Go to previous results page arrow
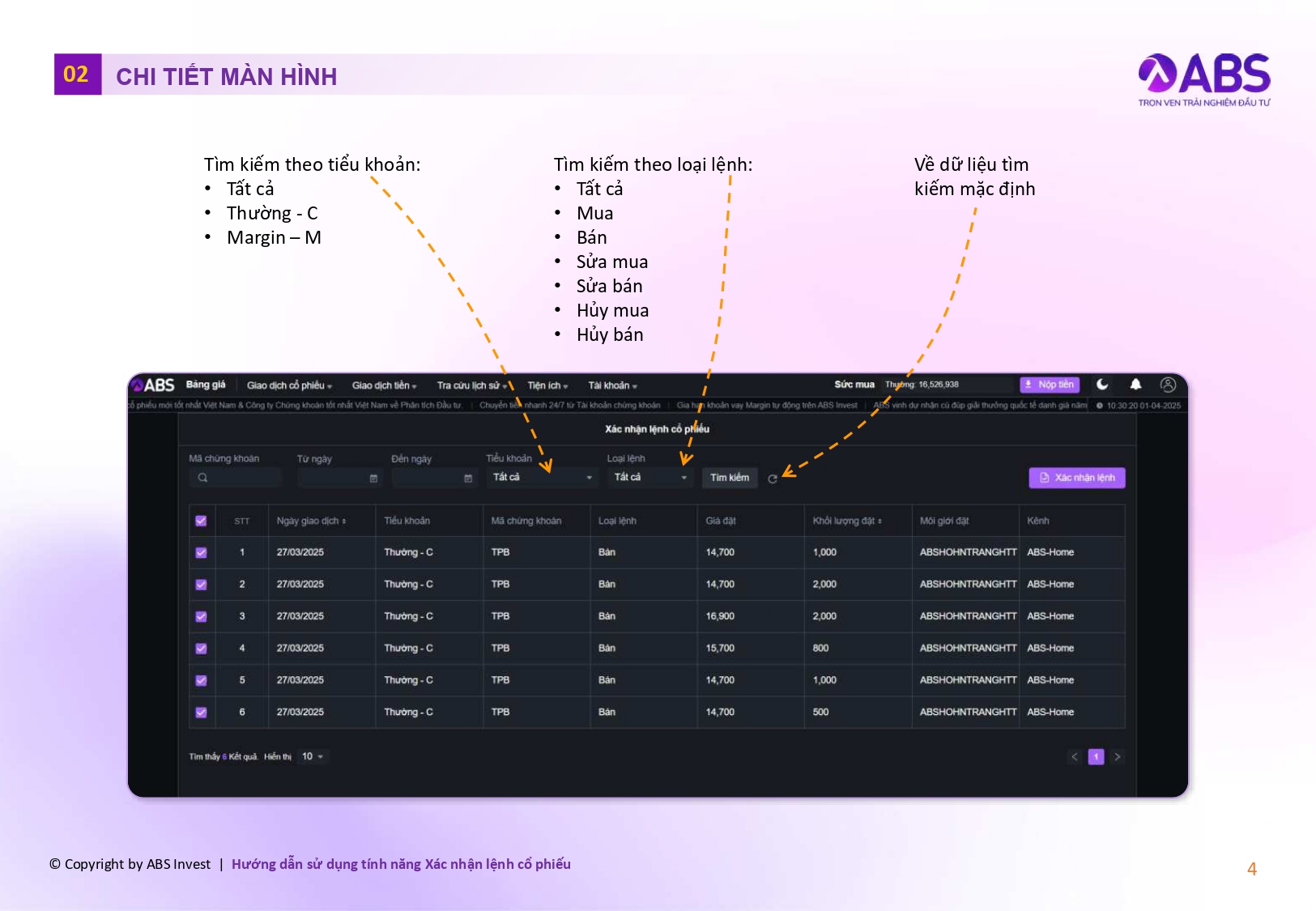This screenshot has width=1316, height=911. pyautogui.click(x=1075, y=757)
